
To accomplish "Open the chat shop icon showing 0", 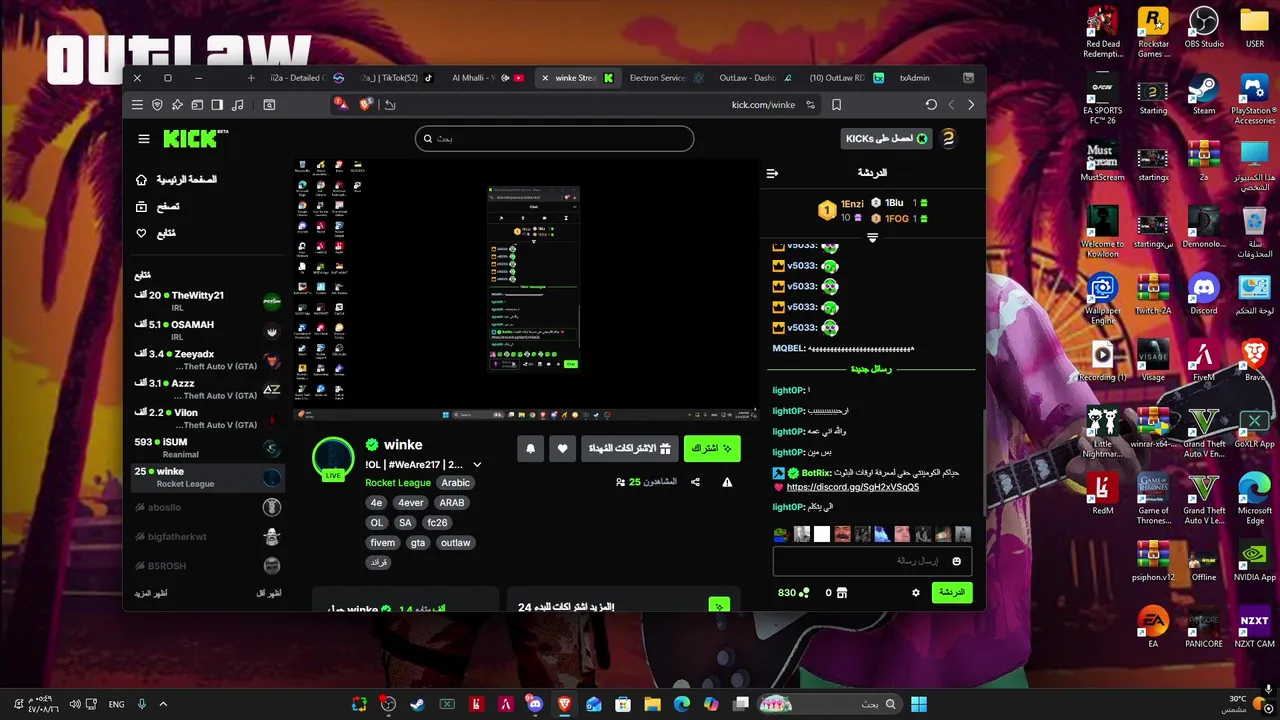I will (x=841, y=592).
